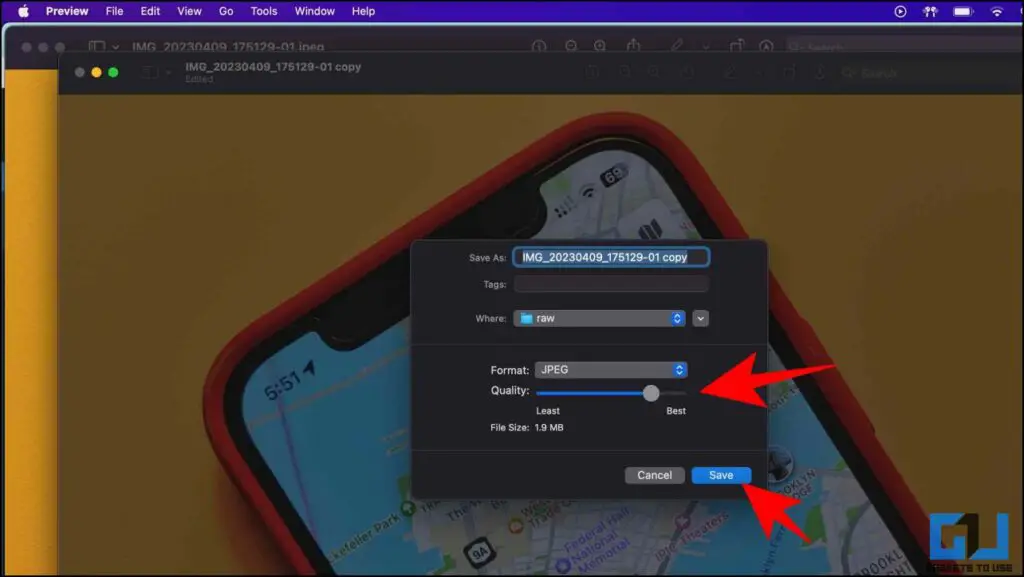
Task: Click the Cancel button
Action: pos(654,475)
